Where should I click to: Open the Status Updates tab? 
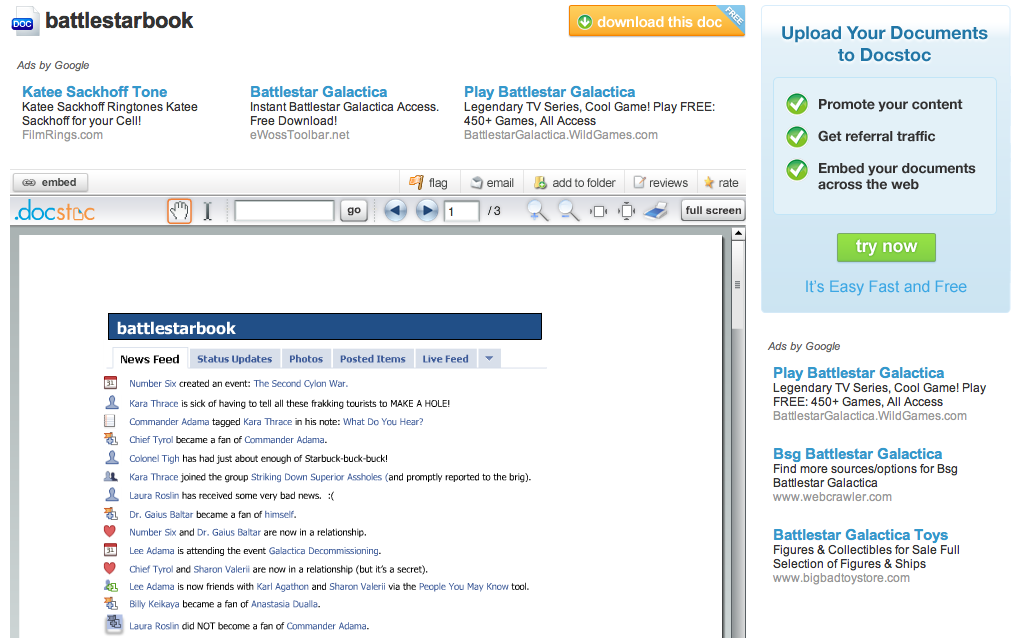(x=234, y=359)
